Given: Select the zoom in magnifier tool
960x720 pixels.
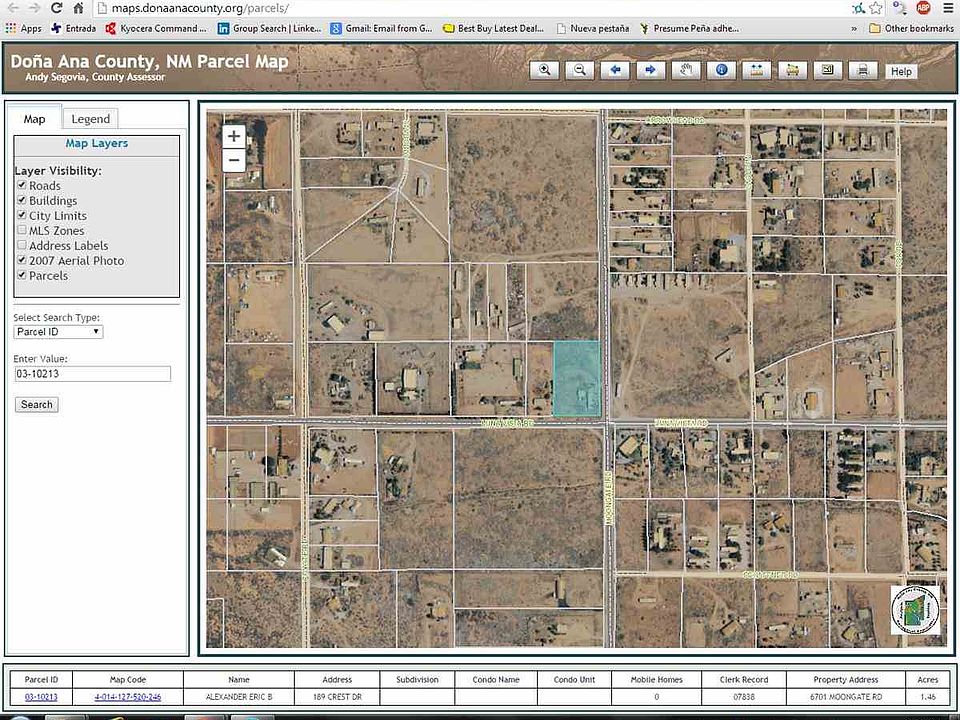Looking at the screenshot, I should tap(545, 70).
